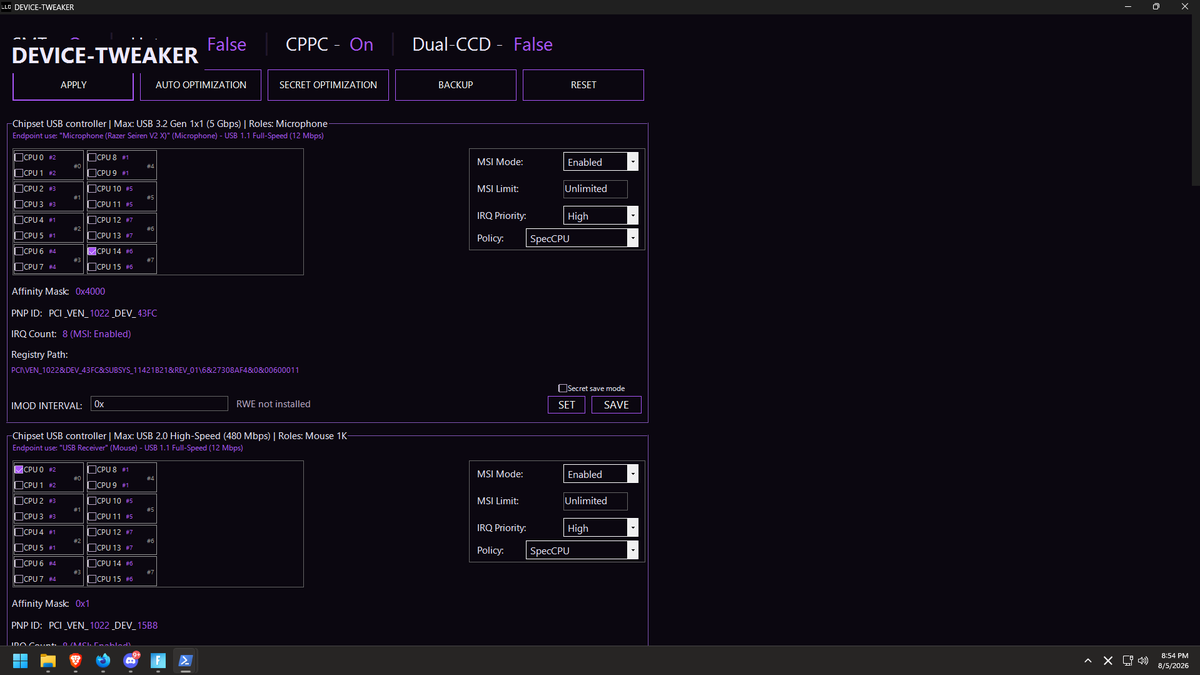Open File Explorer from the taskbar
Viewport: 1200px width, 675px height.
(x=48, y=661)
